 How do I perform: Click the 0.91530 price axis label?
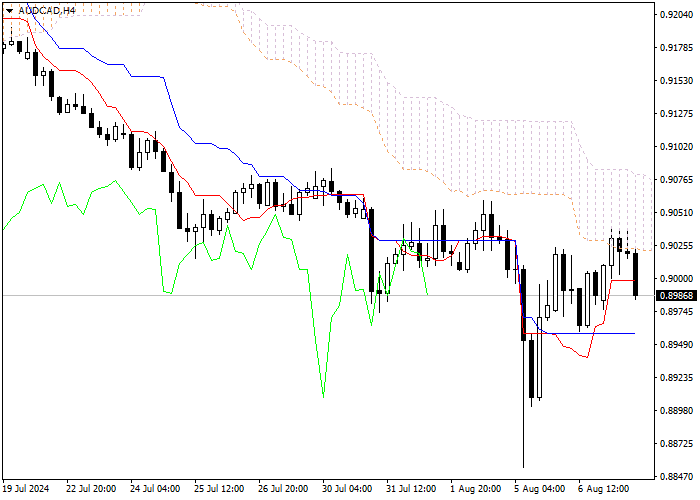tap(676, 81)
